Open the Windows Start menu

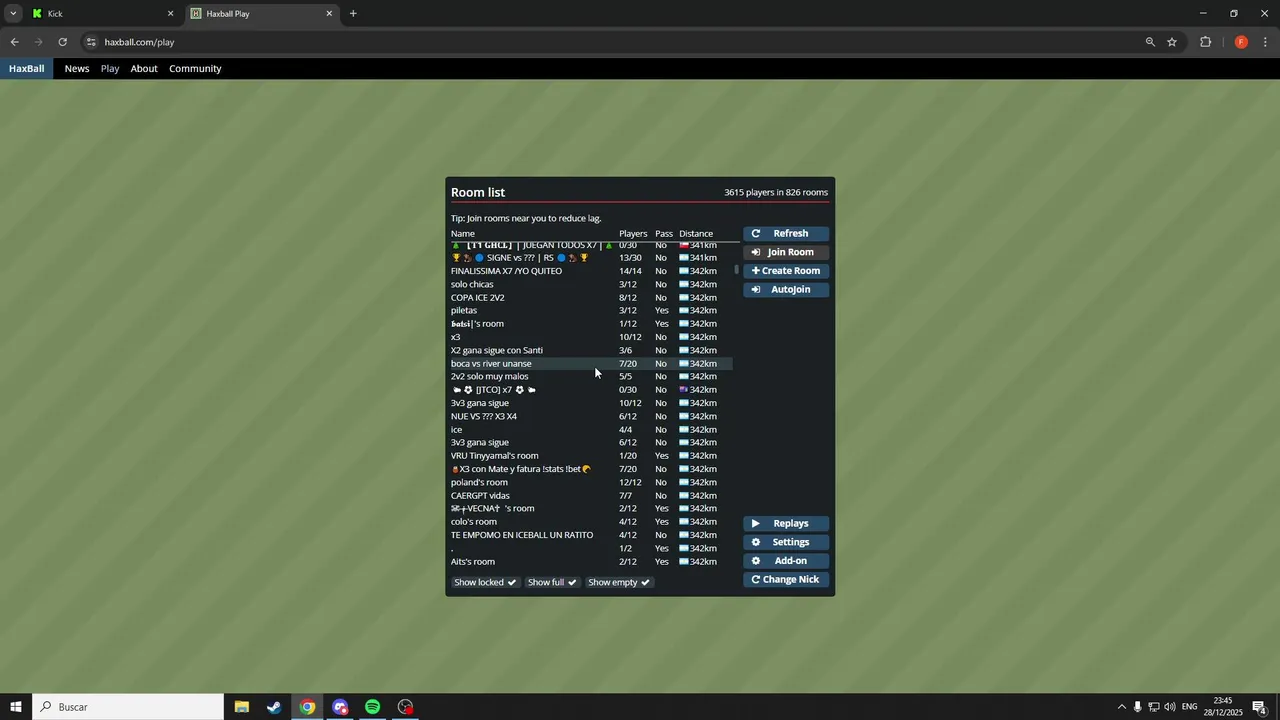[x=16, y=707]
